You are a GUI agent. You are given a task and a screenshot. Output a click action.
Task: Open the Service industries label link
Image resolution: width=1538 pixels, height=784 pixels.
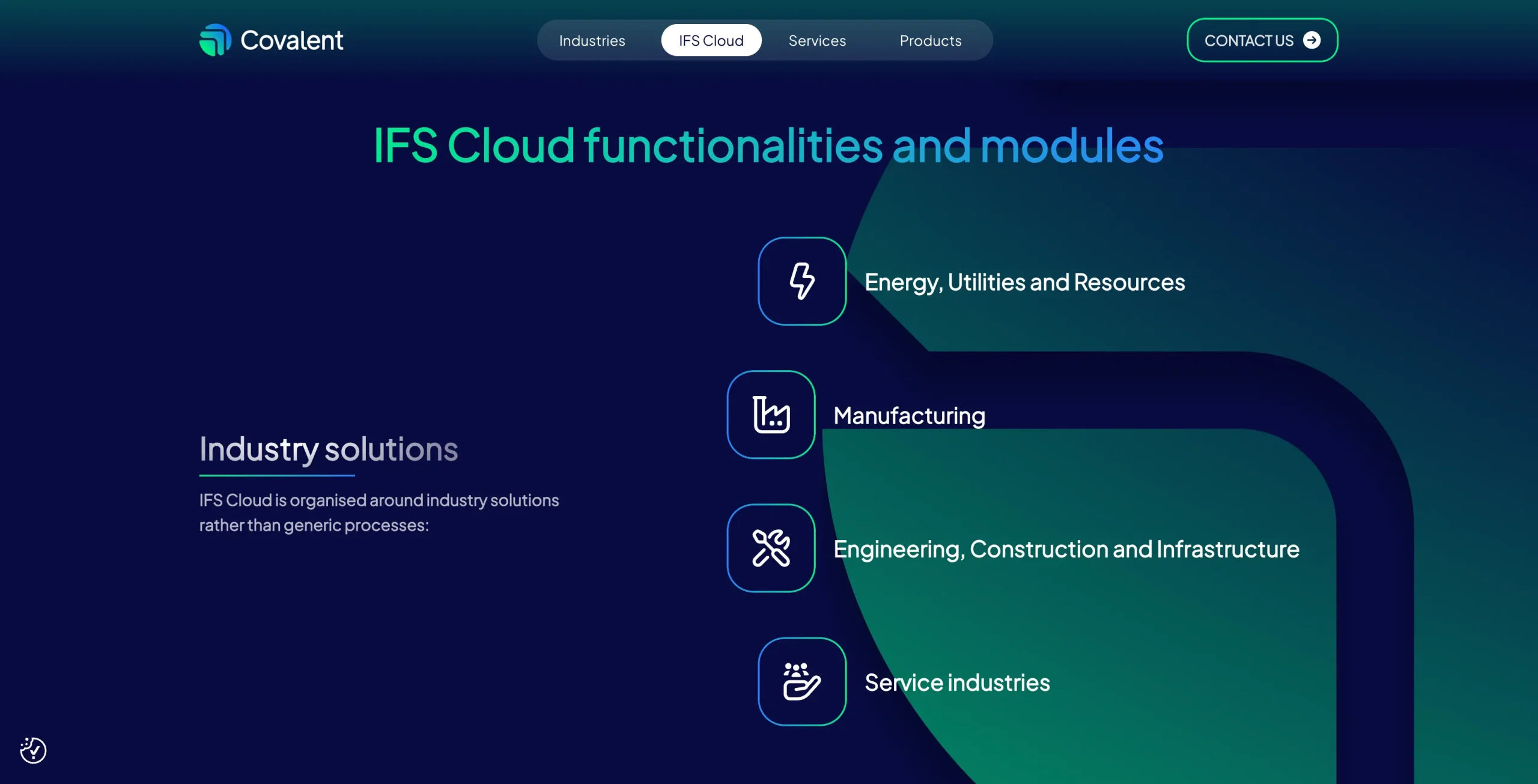pos(957,682)
